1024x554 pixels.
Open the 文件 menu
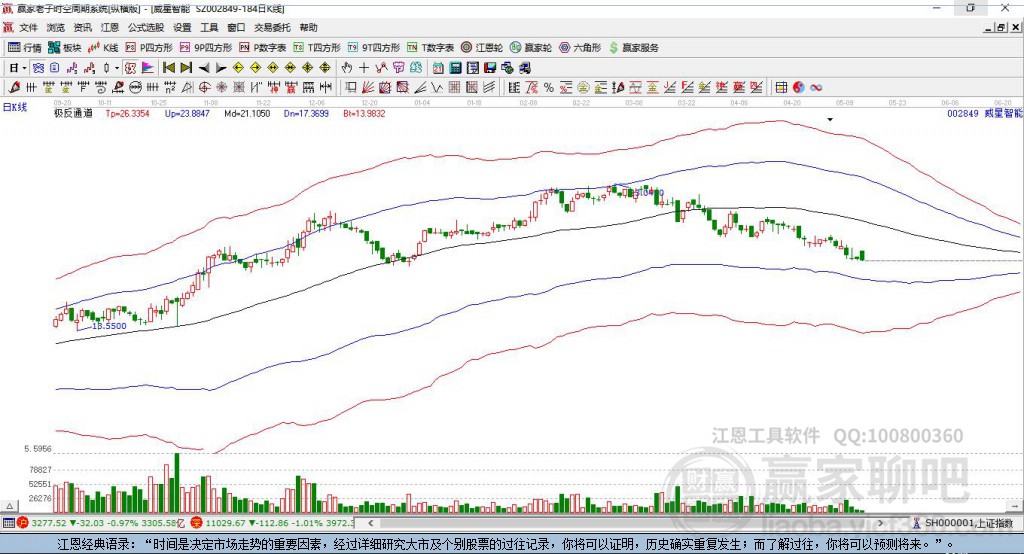coord(28,27)
